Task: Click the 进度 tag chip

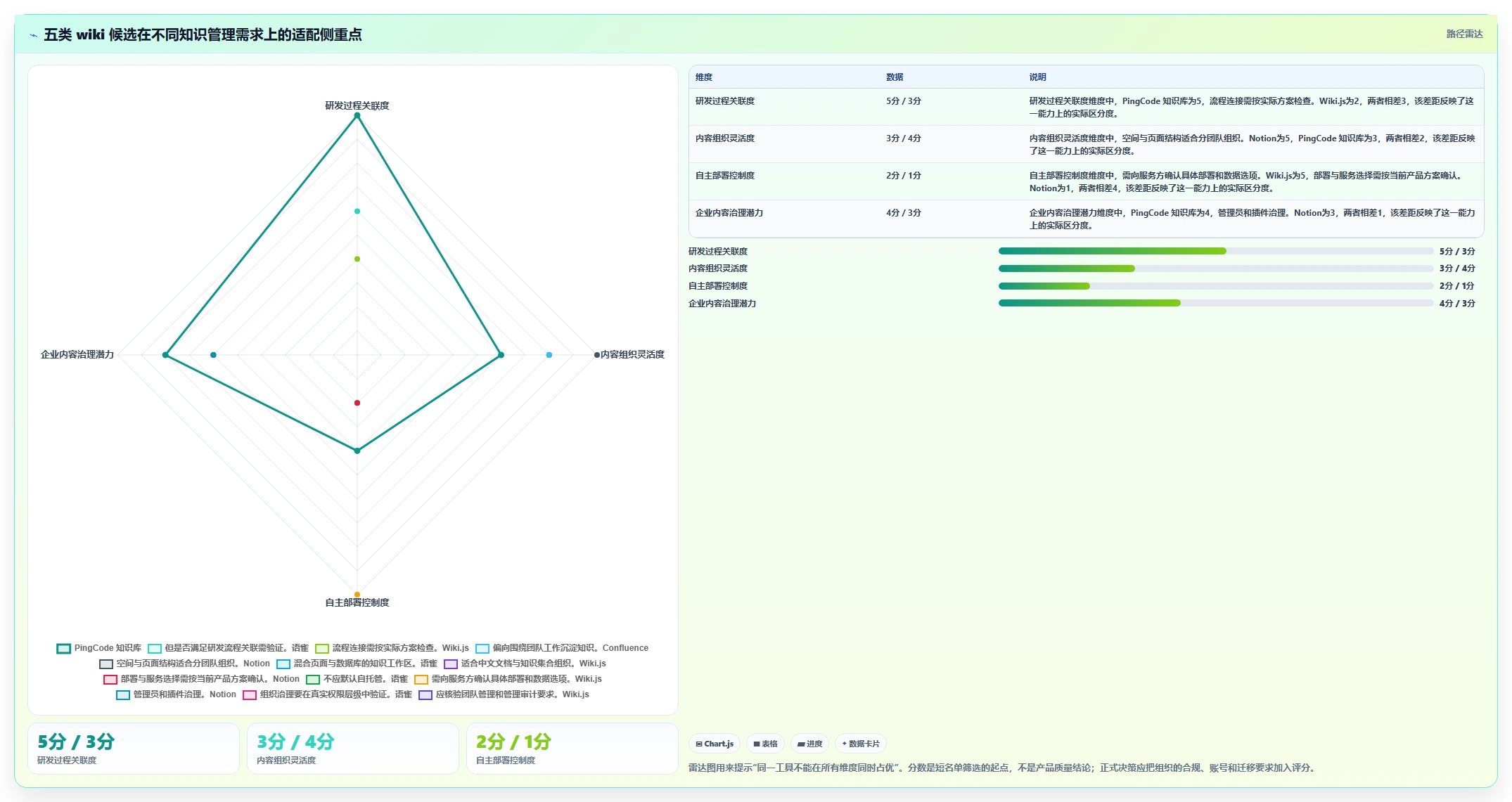Action: click(x=809, y=744)
